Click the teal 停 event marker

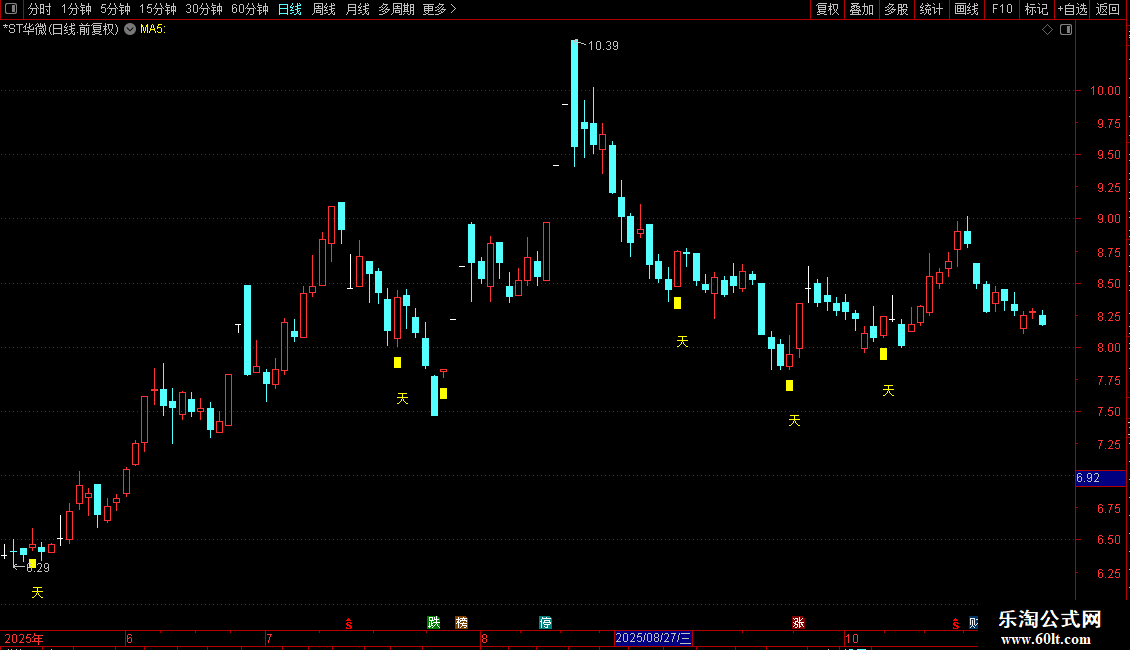pos(546,623)
